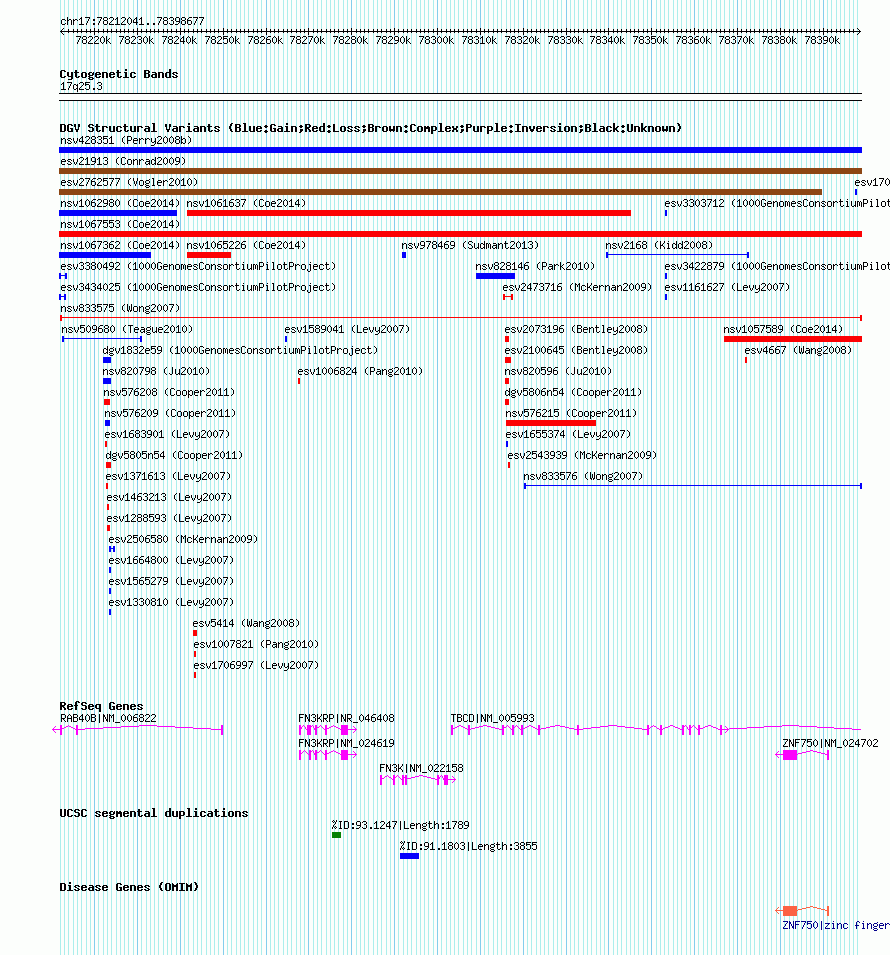Select the blue nsv828146 variant bar
Screen dimensions: 890x955
(495, 276)
